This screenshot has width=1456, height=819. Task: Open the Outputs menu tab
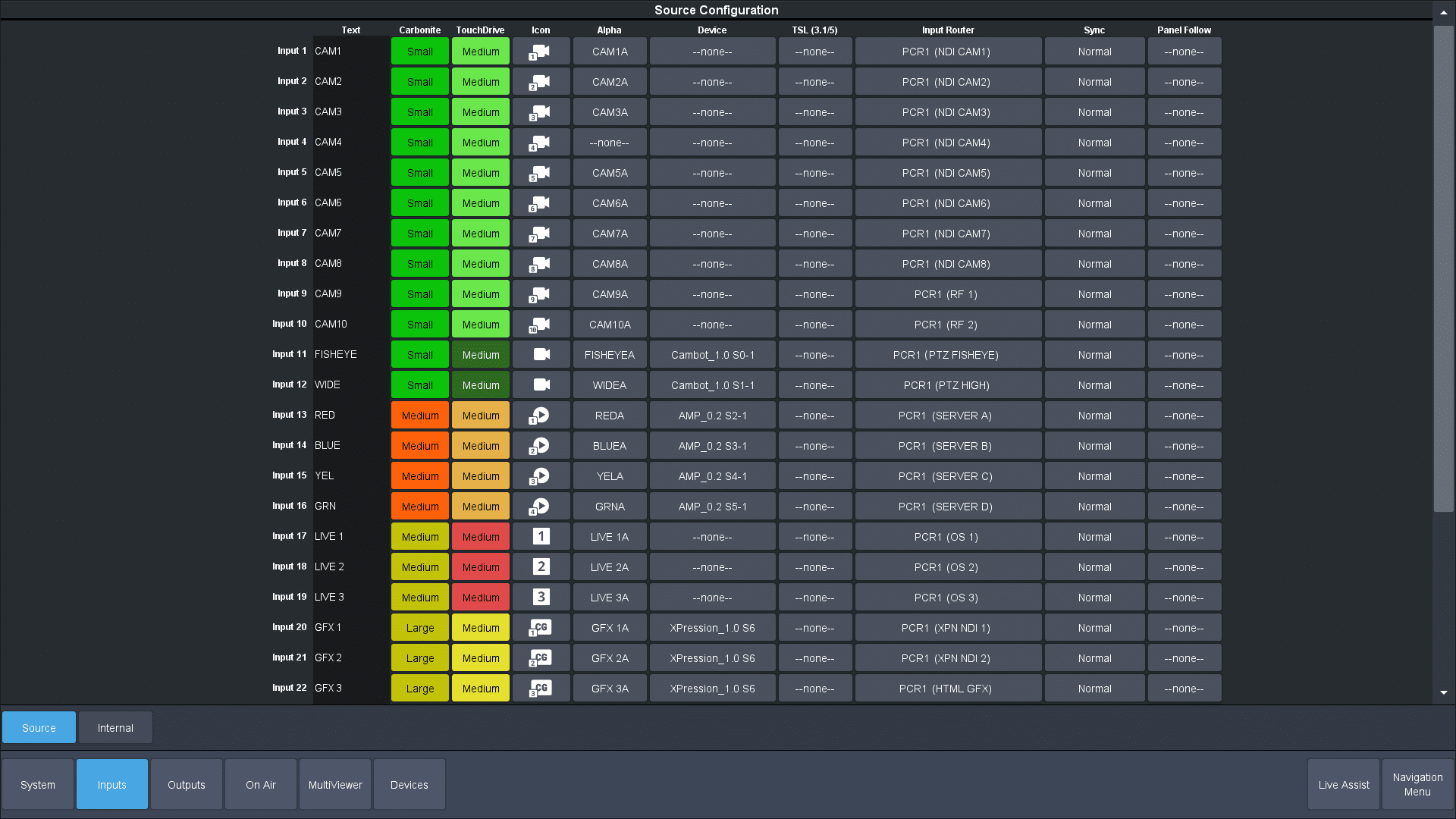point(187,785)
